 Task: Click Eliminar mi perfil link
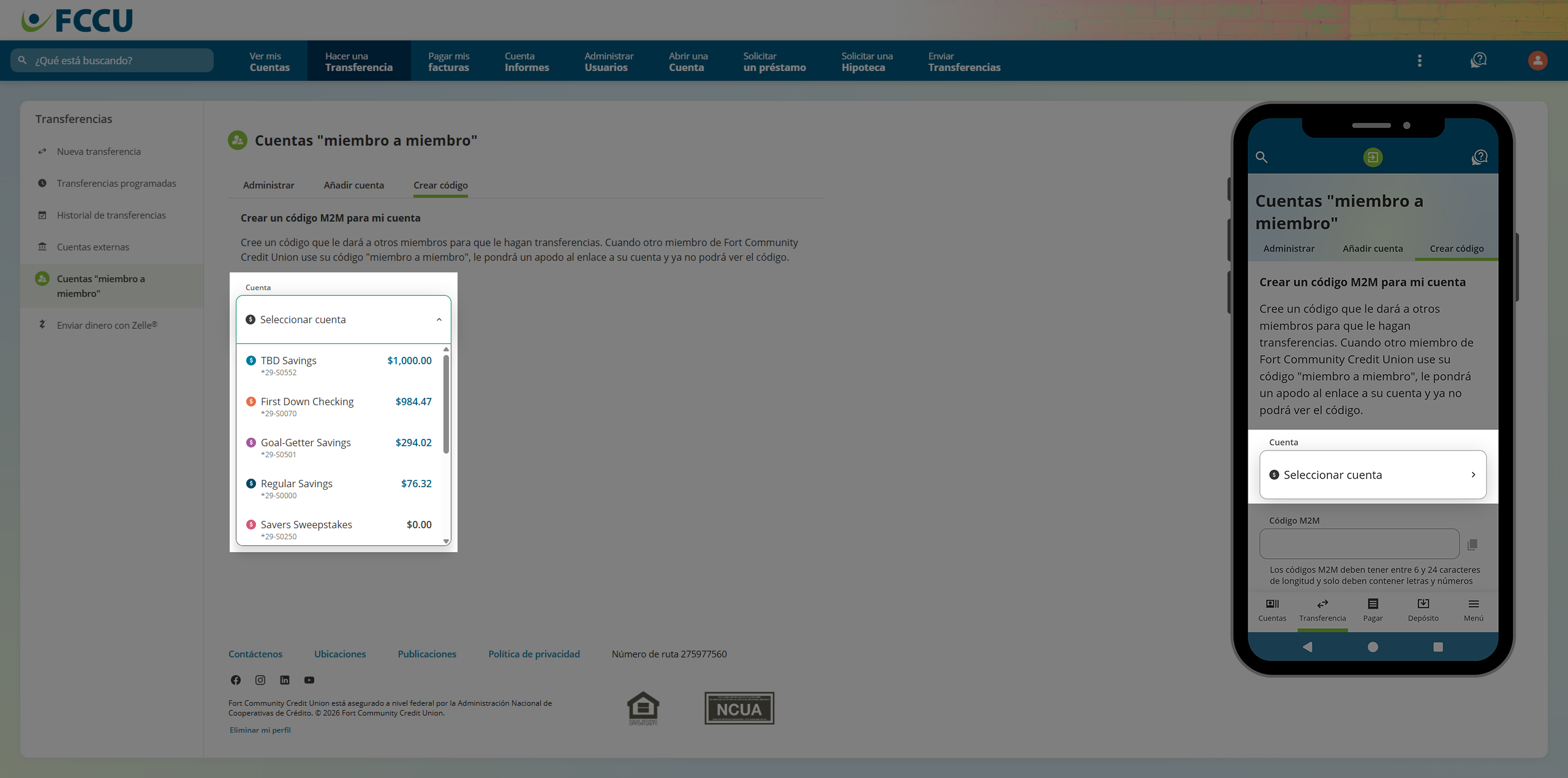pos(260,730)
